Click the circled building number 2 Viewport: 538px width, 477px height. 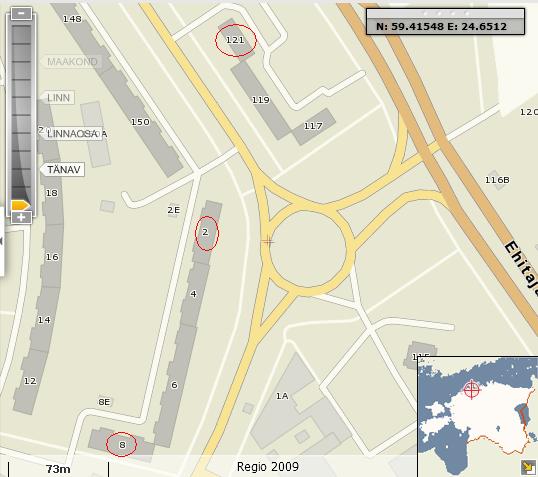(207, 233)
